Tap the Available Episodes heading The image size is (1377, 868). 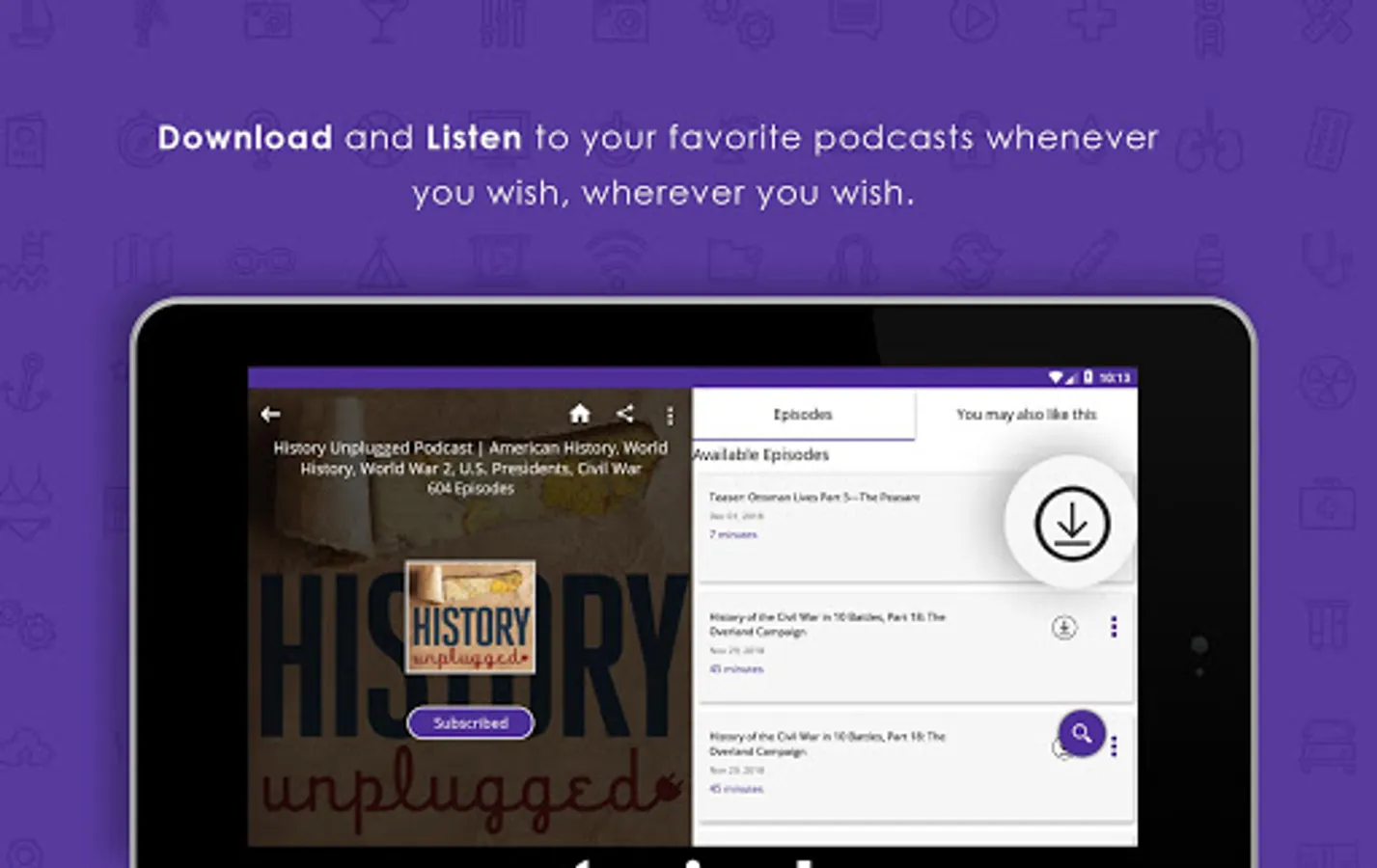[761, 455]
